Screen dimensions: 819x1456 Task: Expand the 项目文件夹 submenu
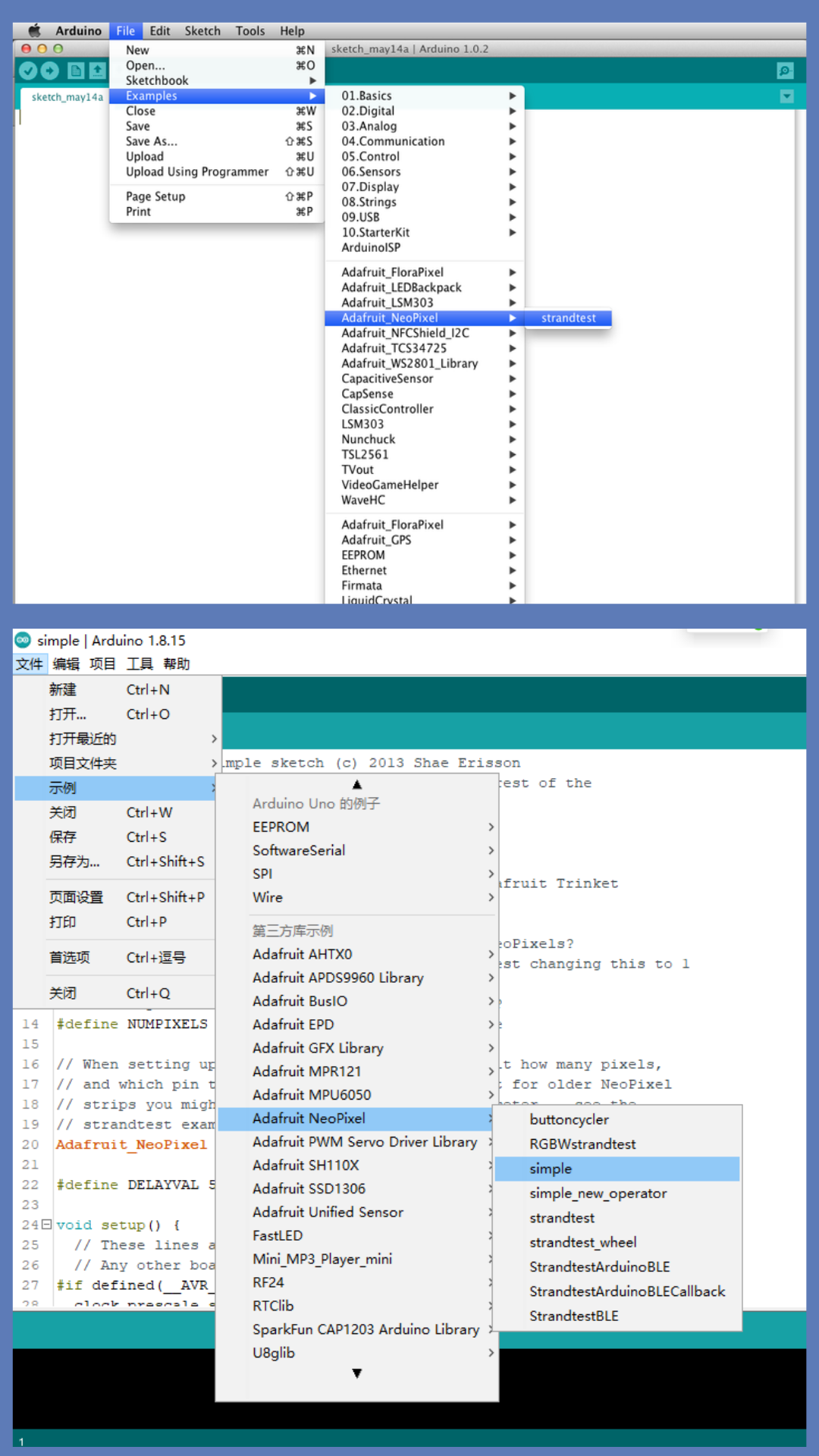pos(118,763)
